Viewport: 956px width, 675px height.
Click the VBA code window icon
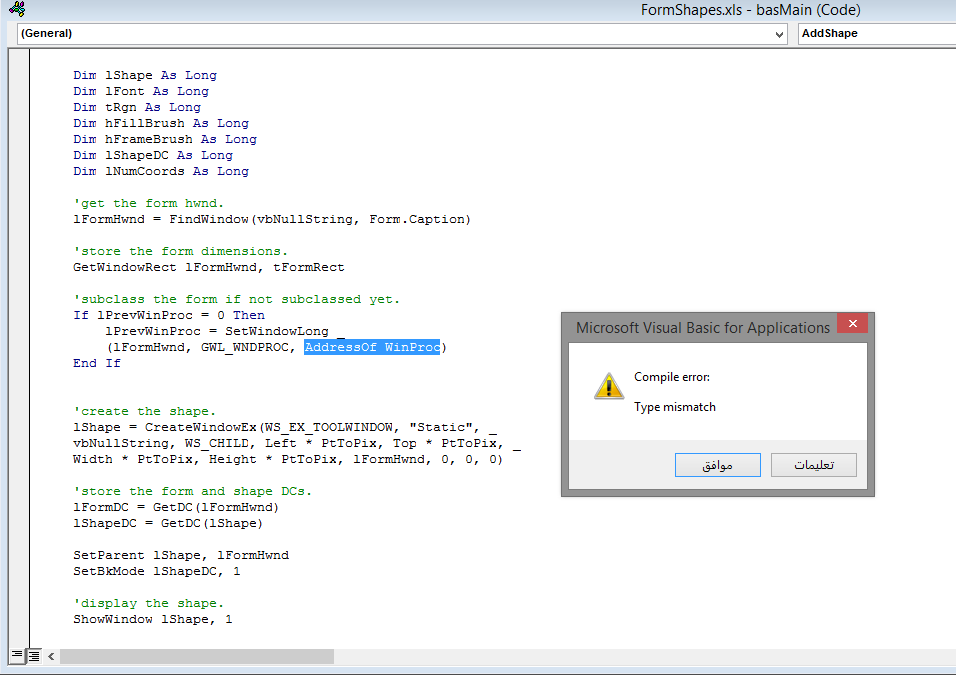click(17, 9)
